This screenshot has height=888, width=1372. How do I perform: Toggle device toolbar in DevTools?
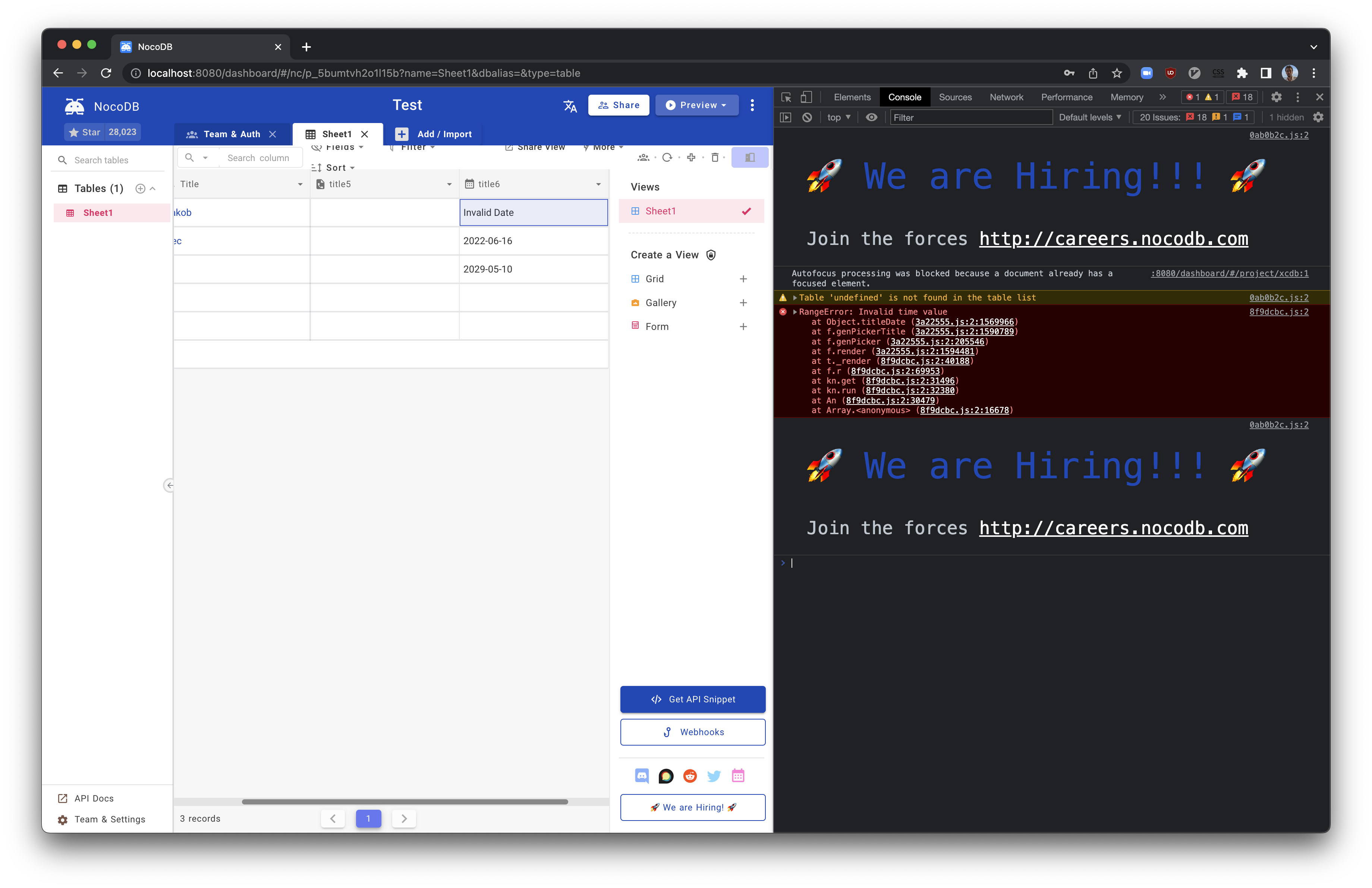point(806,97)
